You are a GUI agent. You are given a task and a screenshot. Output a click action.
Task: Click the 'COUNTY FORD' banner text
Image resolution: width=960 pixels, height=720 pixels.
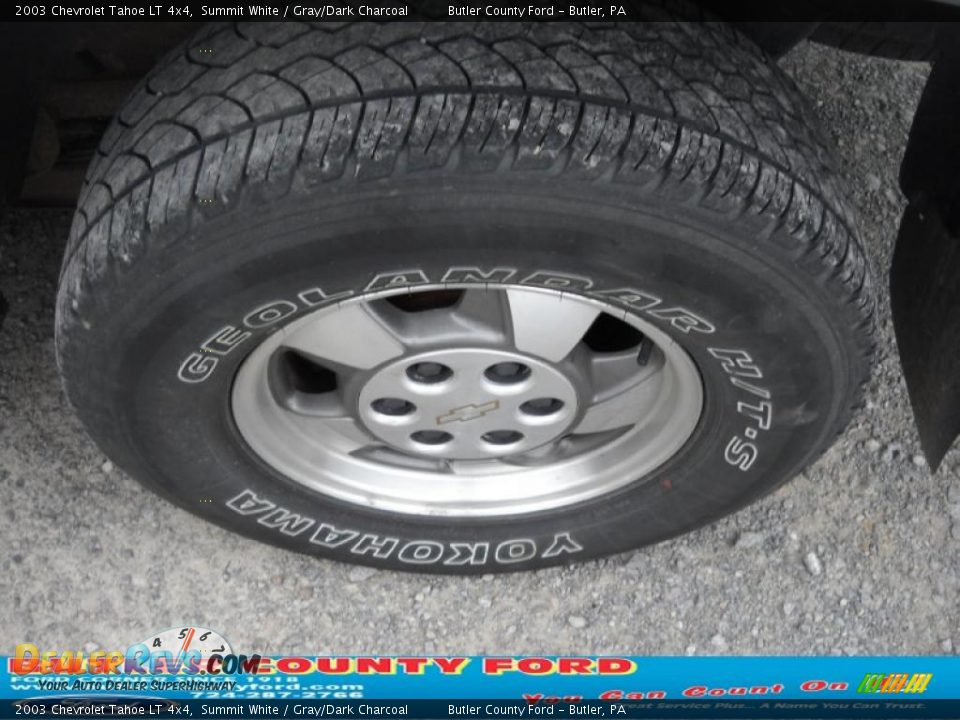[447, 666]
